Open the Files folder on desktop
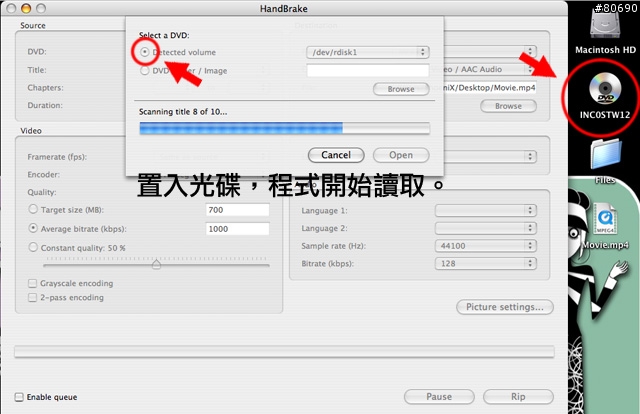Viewport: 640px width, 414px height. (x=606, y=154)
